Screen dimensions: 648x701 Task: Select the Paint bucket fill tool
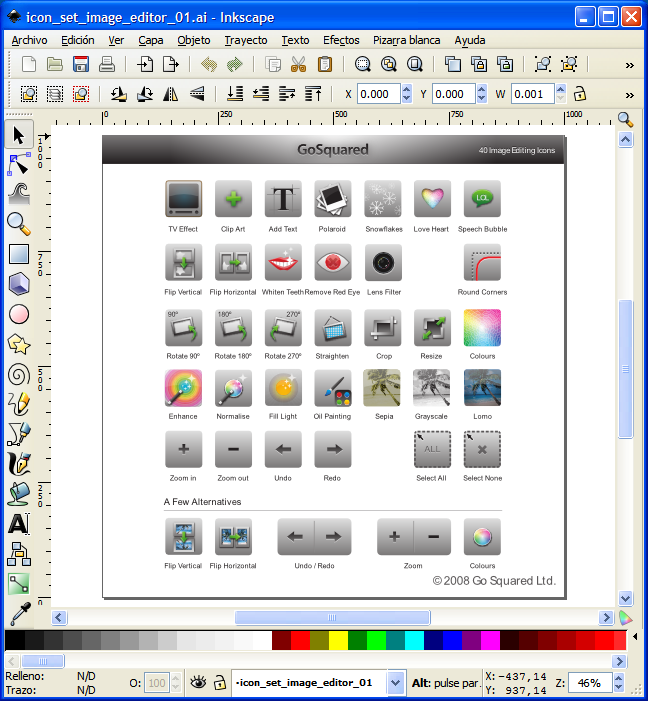[x=19, y=494]
